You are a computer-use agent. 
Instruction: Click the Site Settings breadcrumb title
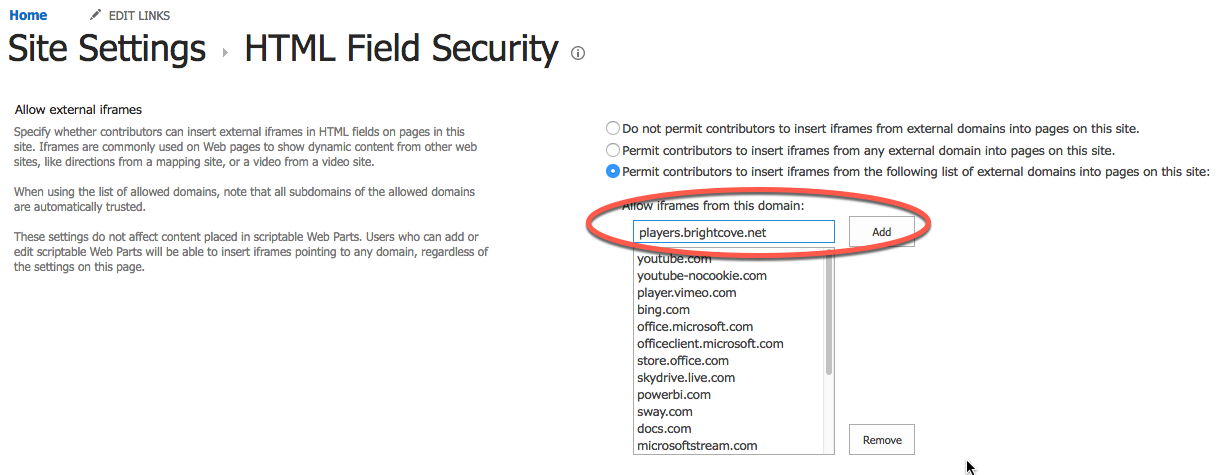coord(107,48)
